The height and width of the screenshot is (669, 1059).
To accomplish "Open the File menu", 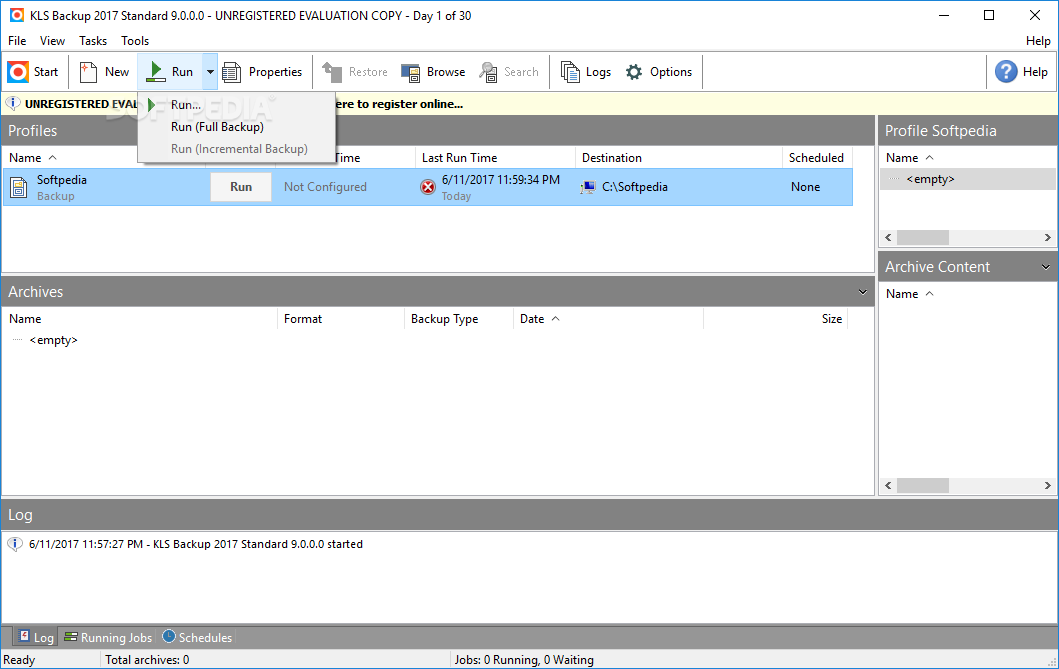I will tap(17, 41).
